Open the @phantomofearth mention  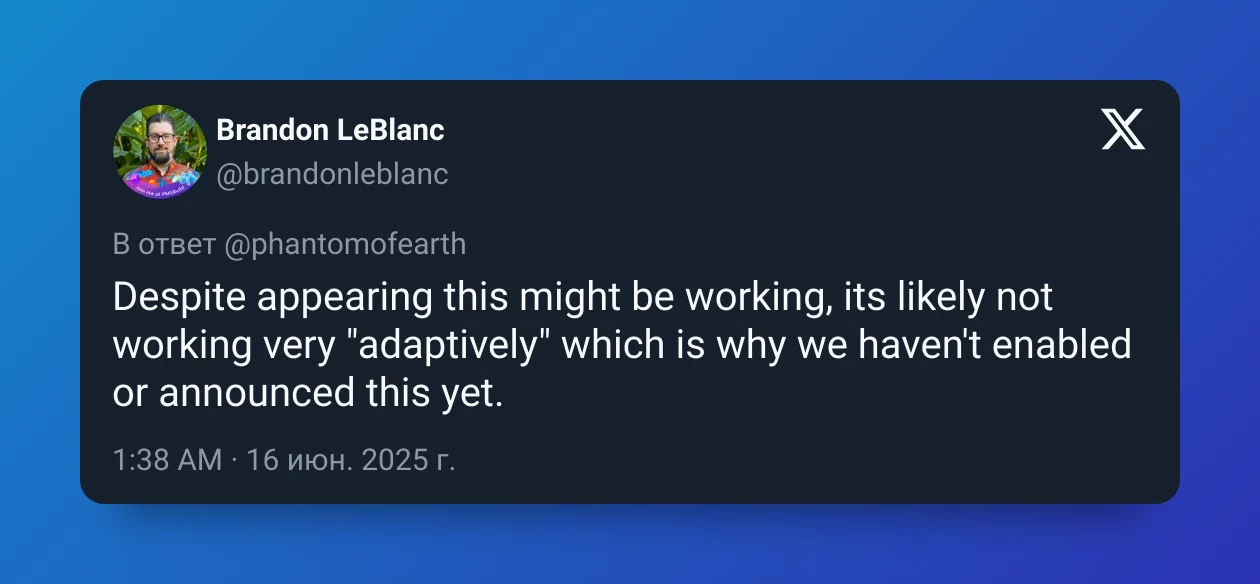tap(346, 245)
